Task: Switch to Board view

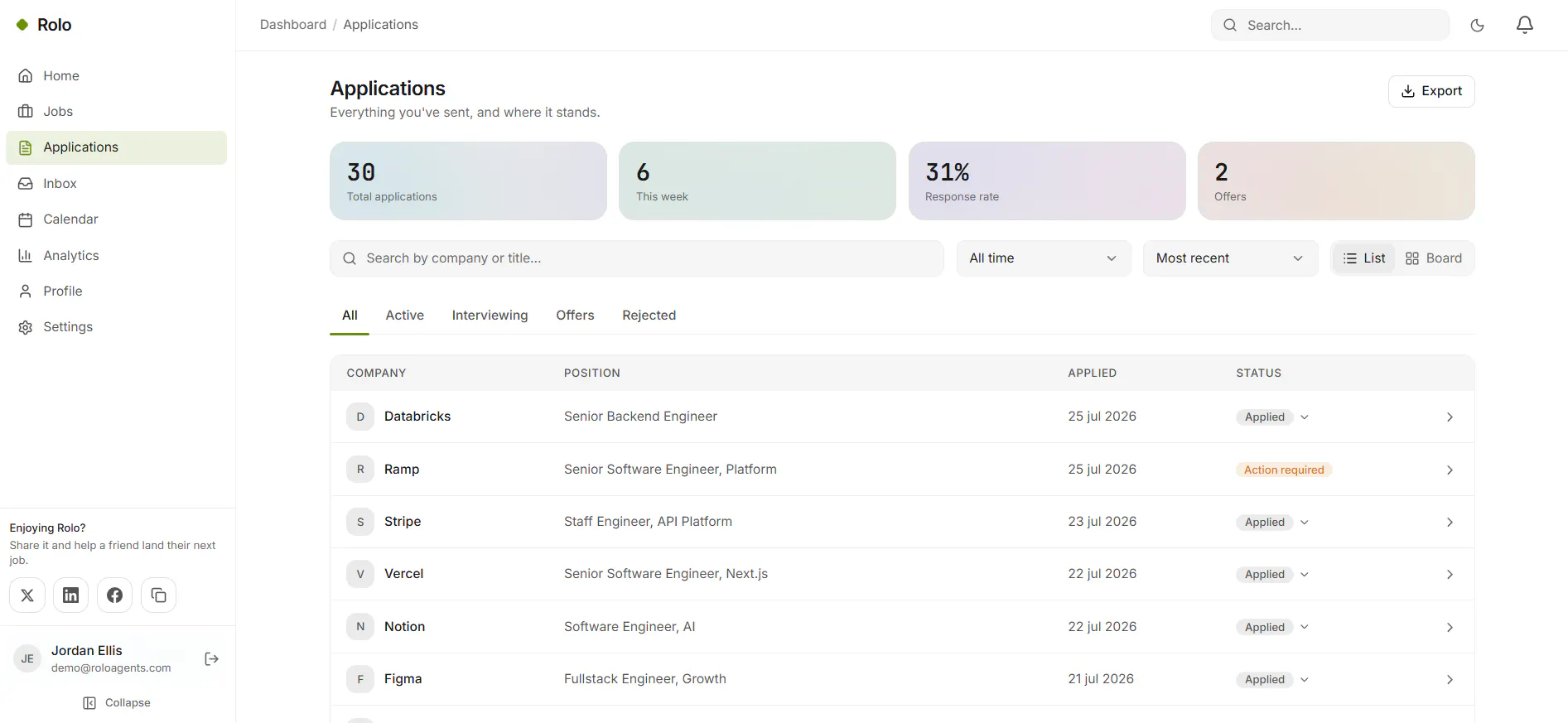Action: (1434, 258)
